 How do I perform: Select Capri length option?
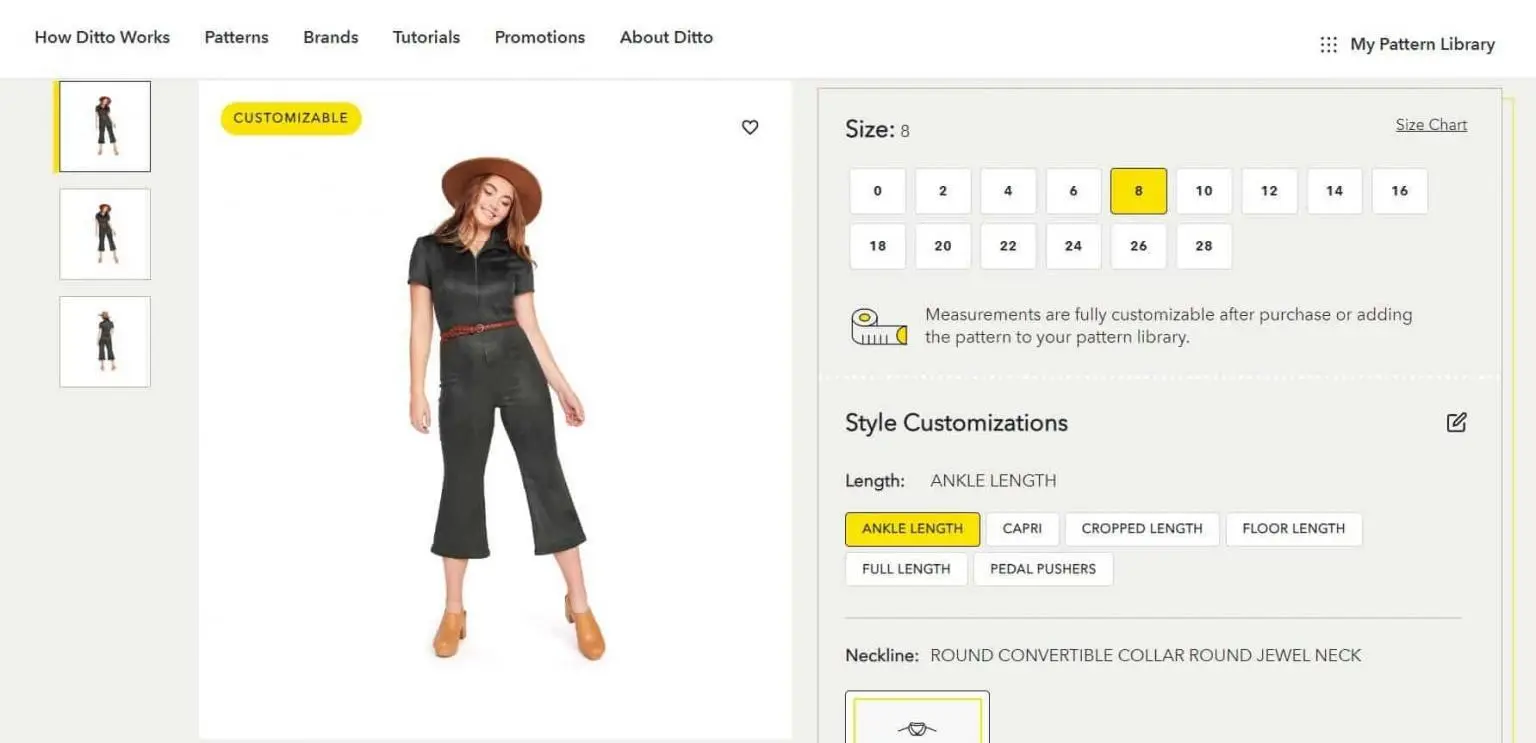(1022, 529)
